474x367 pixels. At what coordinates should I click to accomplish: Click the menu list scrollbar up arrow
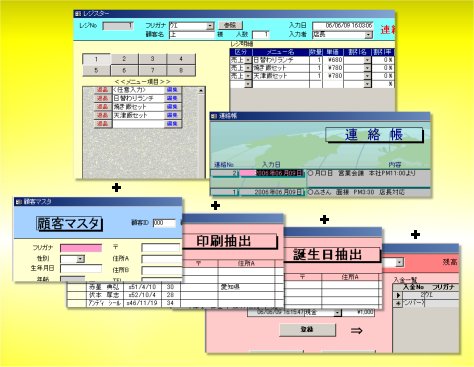[x=201, y=90]
